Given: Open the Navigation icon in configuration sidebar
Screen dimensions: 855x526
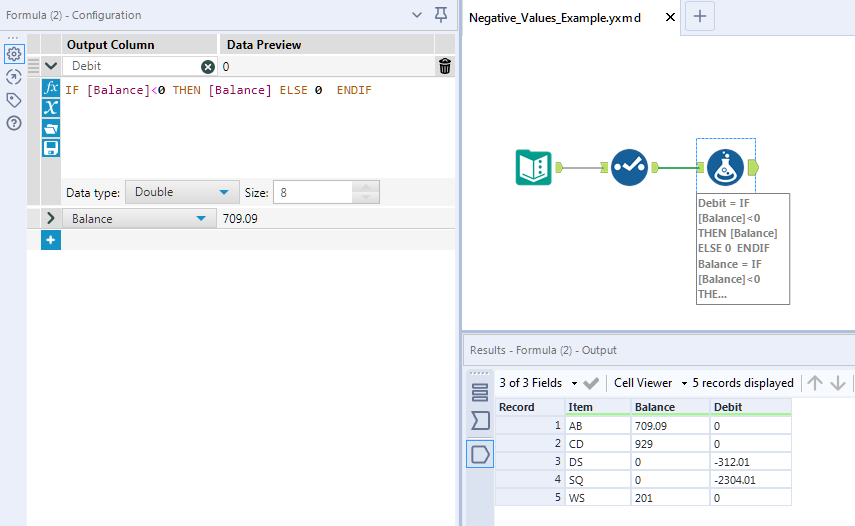Looking at the screenshot, I should 14,77.
